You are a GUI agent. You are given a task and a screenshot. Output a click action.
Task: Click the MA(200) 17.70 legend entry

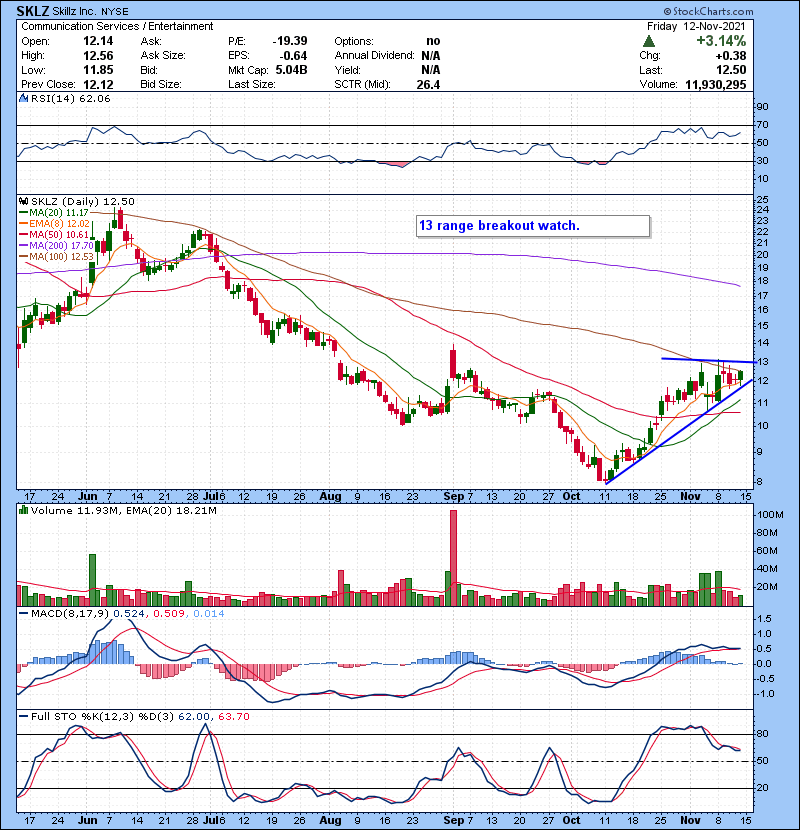(56, 246)
